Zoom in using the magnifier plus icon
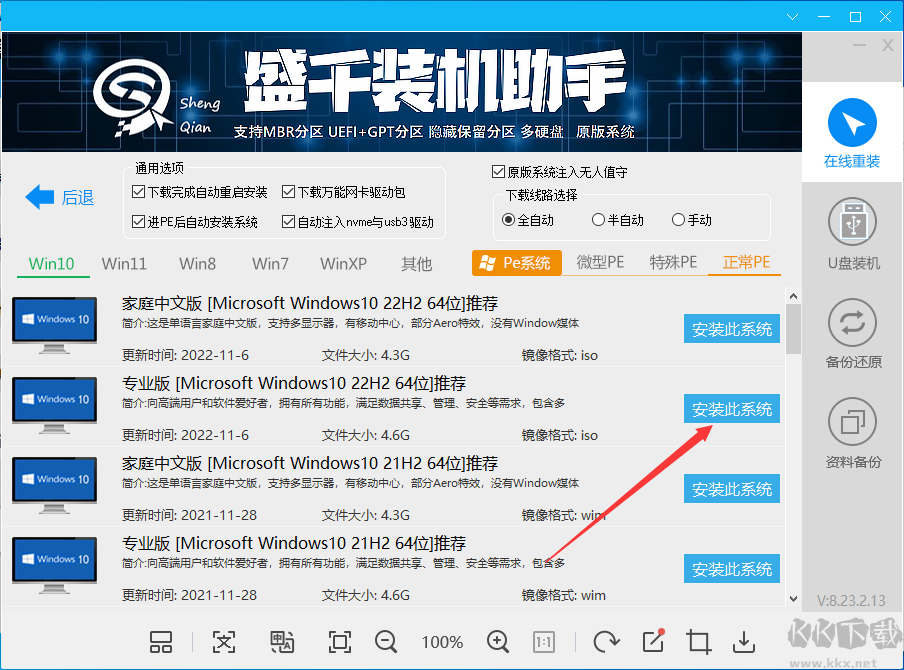 click(x=497, y=642)
